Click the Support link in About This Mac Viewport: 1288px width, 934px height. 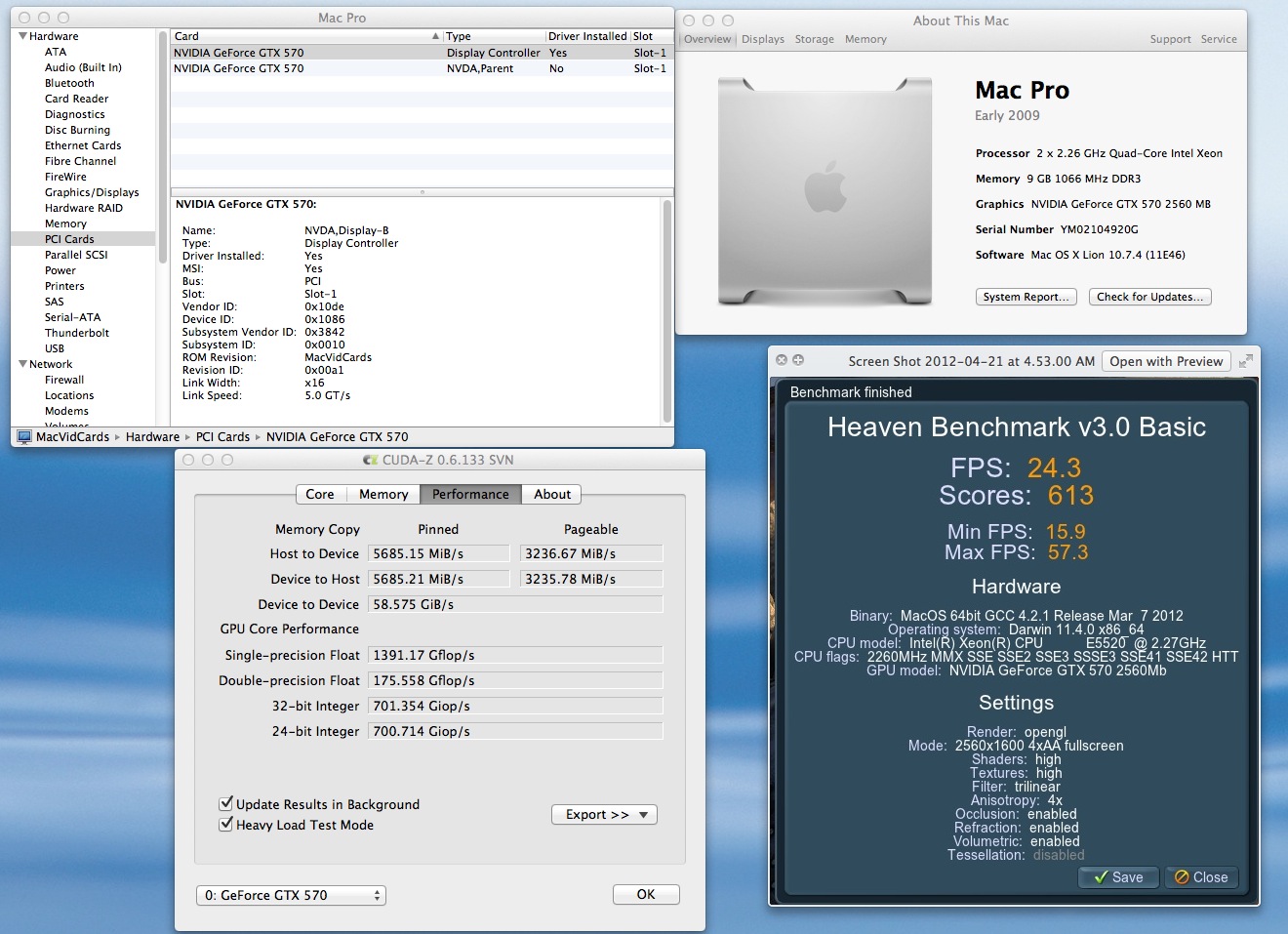click(1170, 39)
